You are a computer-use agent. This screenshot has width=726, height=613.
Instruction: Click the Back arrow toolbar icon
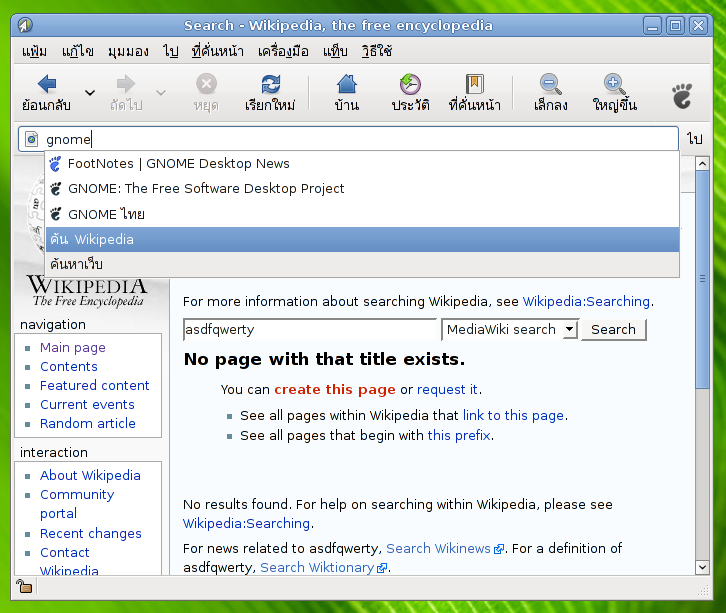point(47,84)
